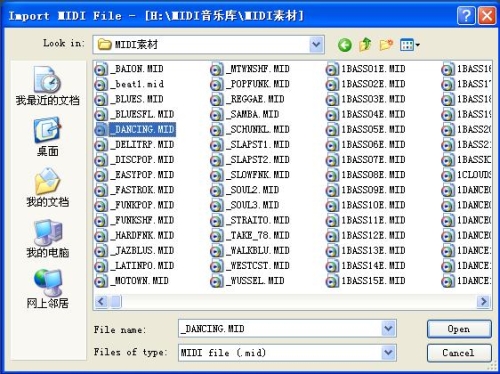500x374 pixels.
Task: Select file name 1BASS12E.MID
Action: [x=373, y=235]
